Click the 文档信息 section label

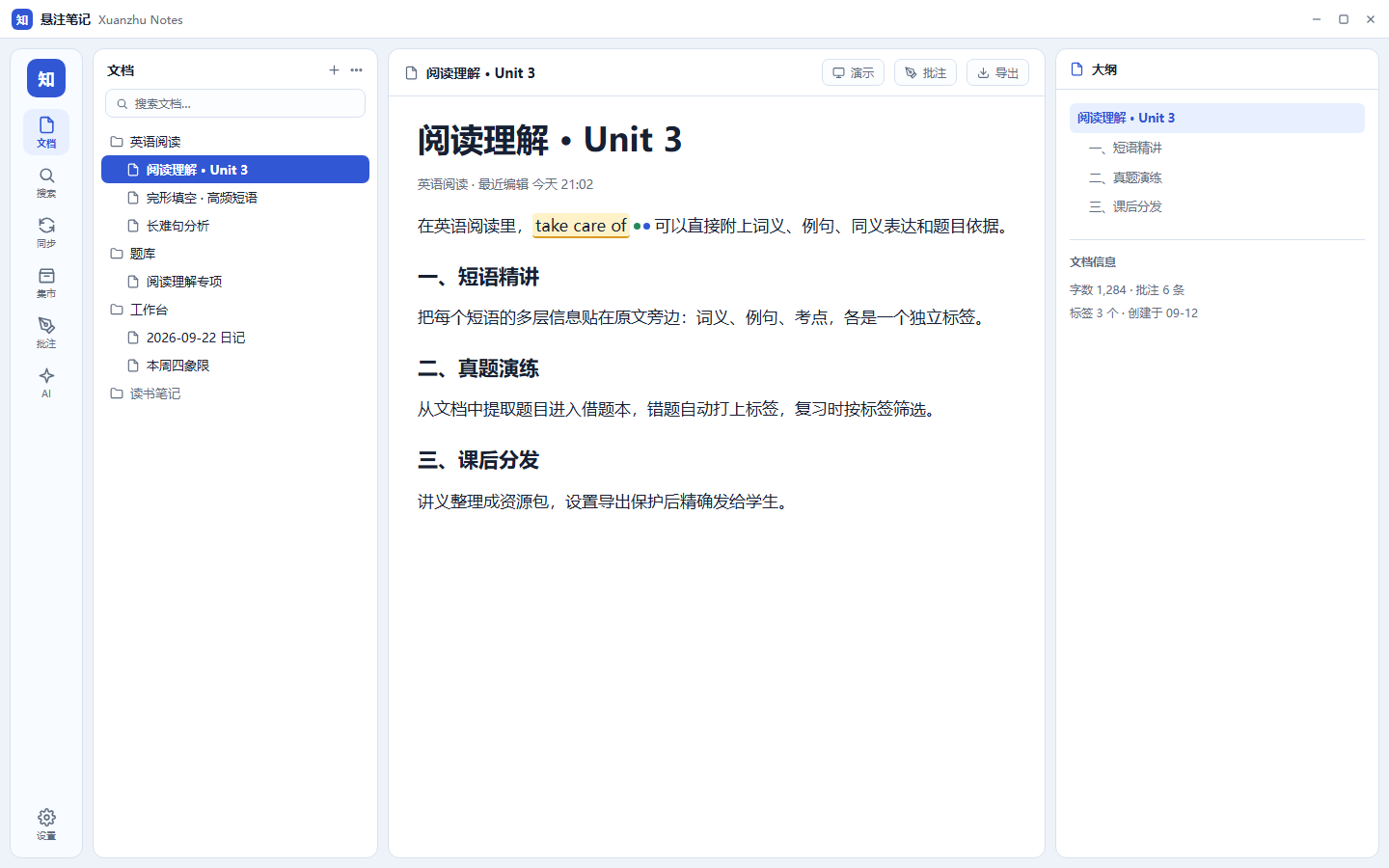(1093, 262)
